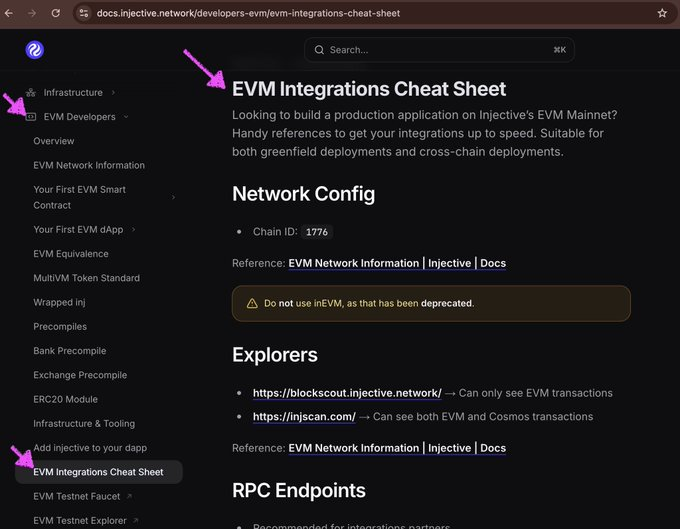Click the Explorers heading
Screen dimensions: 680x529
pyautogui.click(x=275, y=355)
